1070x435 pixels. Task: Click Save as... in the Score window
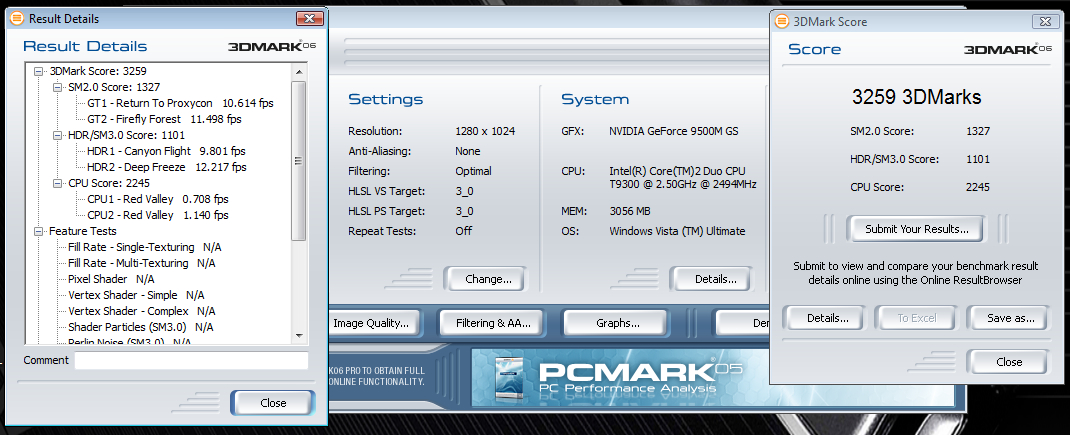(1008, 319)
